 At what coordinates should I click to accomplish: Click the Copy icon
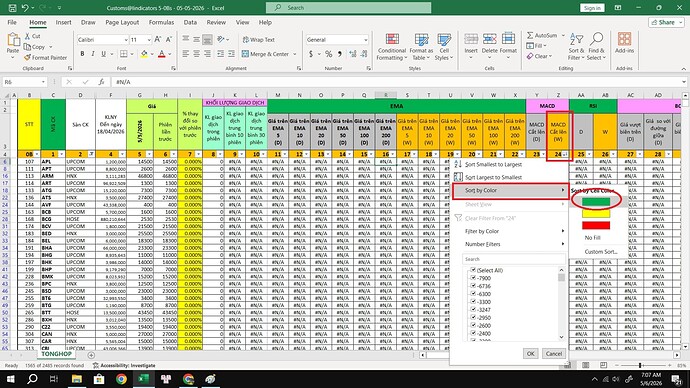tap(27, 47)
